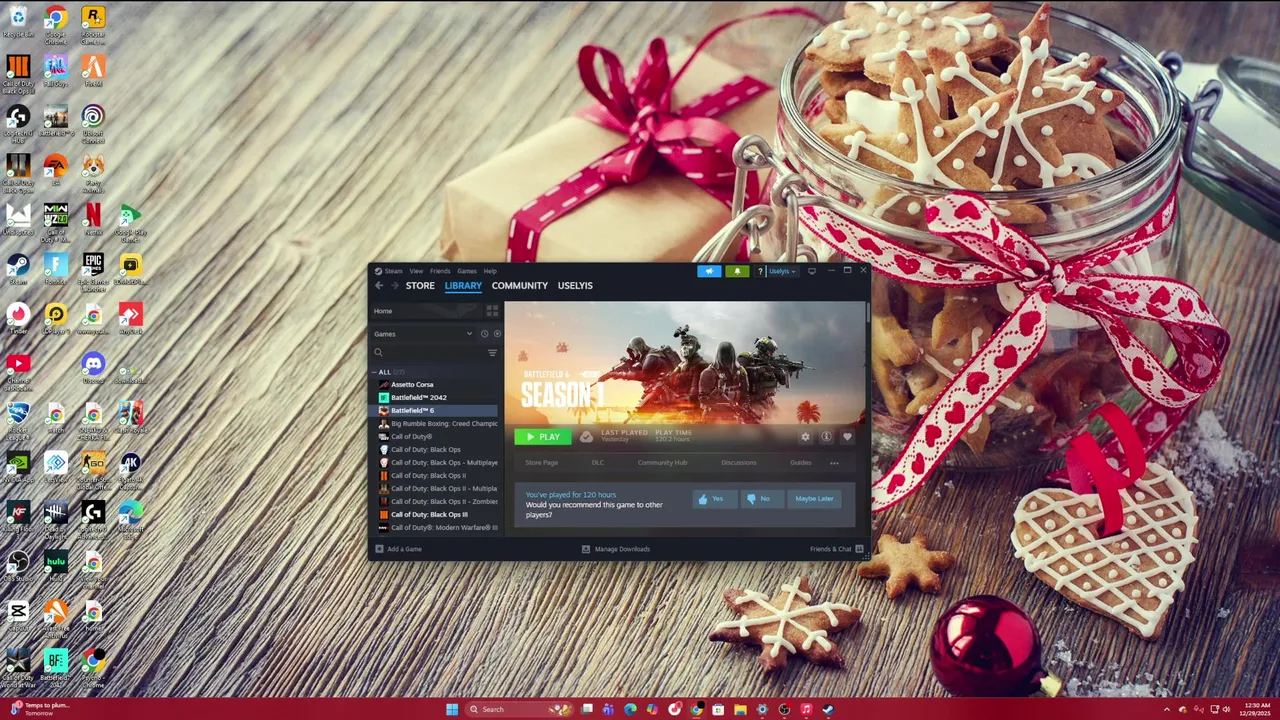Go to the STORE tab
This screenshot has width=1280, height=720.
point(420,286)
